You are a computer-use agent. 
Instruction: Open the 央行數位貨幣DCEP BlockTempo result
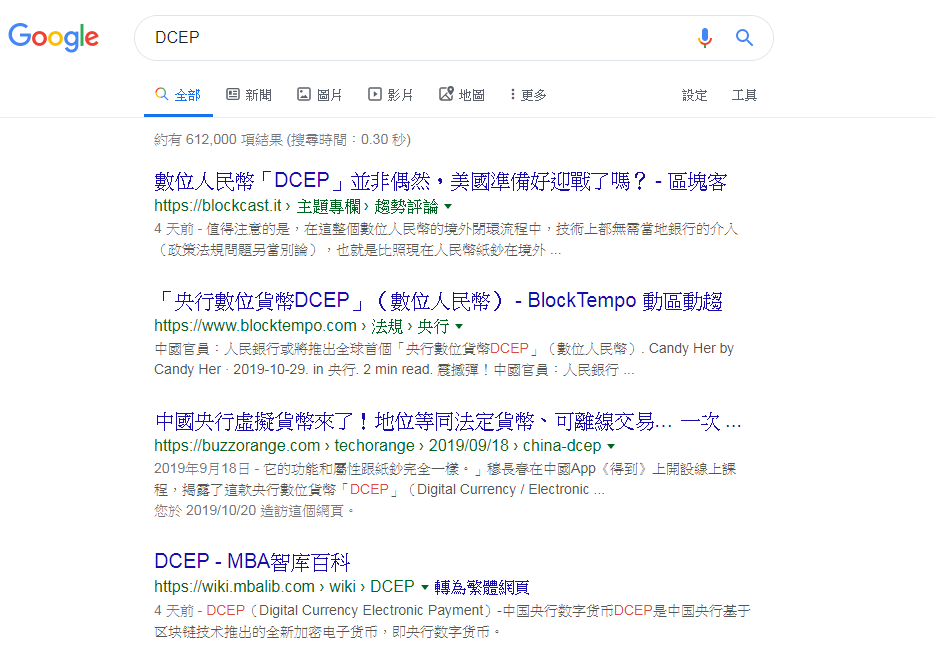[x=438, y=301]
